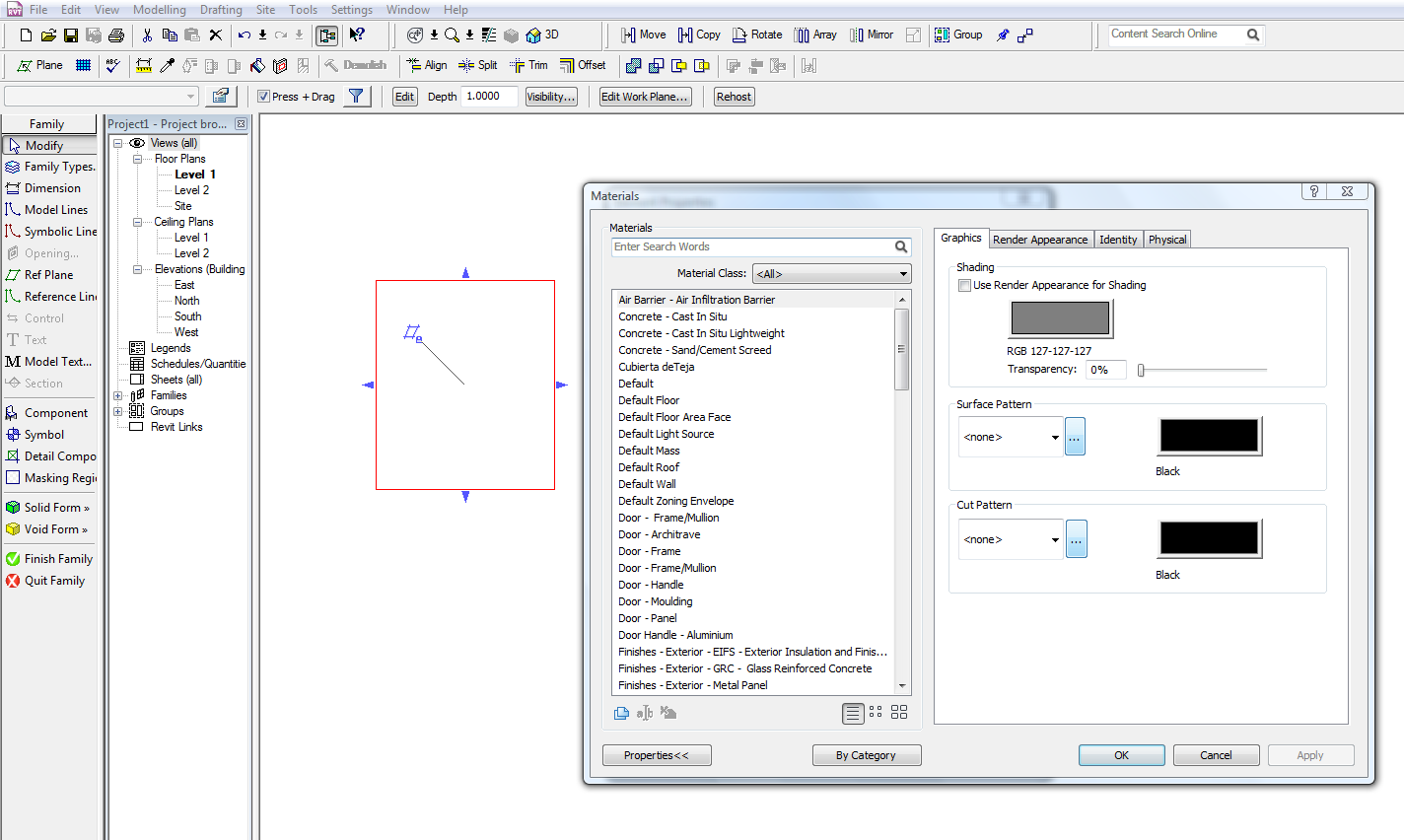Toggle the Press + Drag checkbox

click(x=263, y=97)
